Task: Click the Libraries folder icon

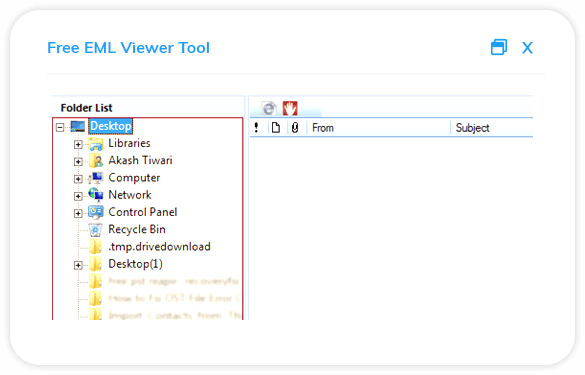Action: click(96, 144)
